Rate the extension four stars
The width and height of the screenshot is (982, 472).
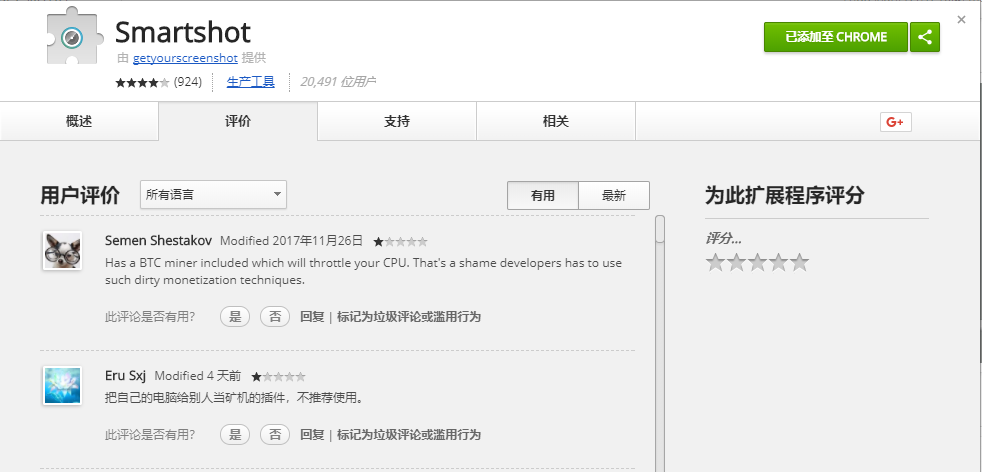[x=778, y=262]
